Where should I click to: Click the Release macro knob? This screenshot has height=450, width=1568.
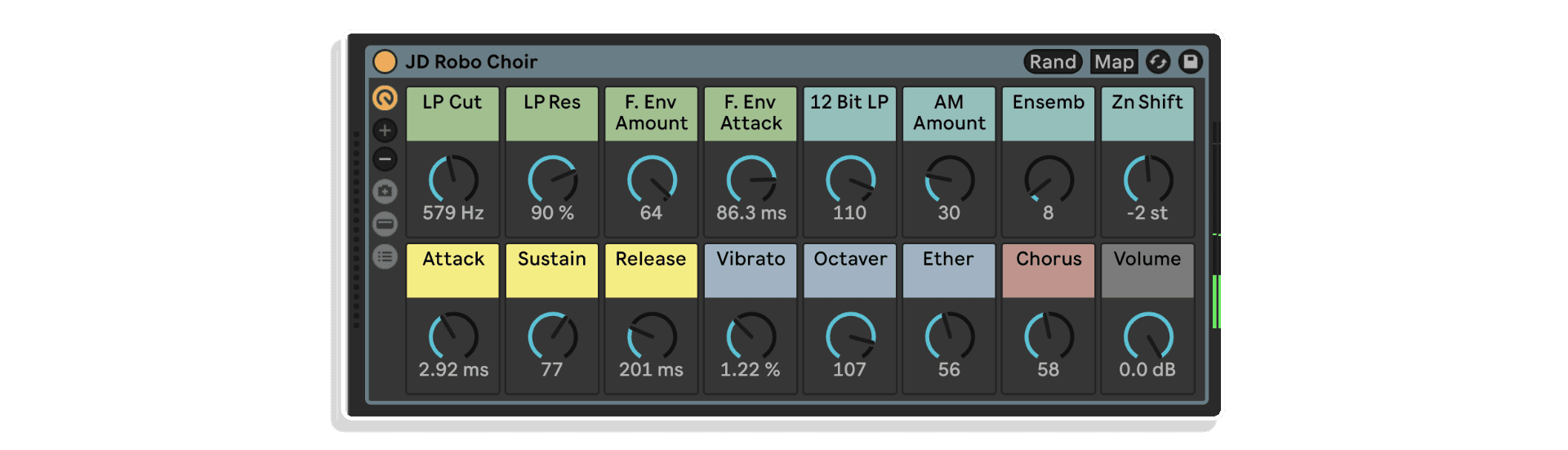tap(652, 336)
